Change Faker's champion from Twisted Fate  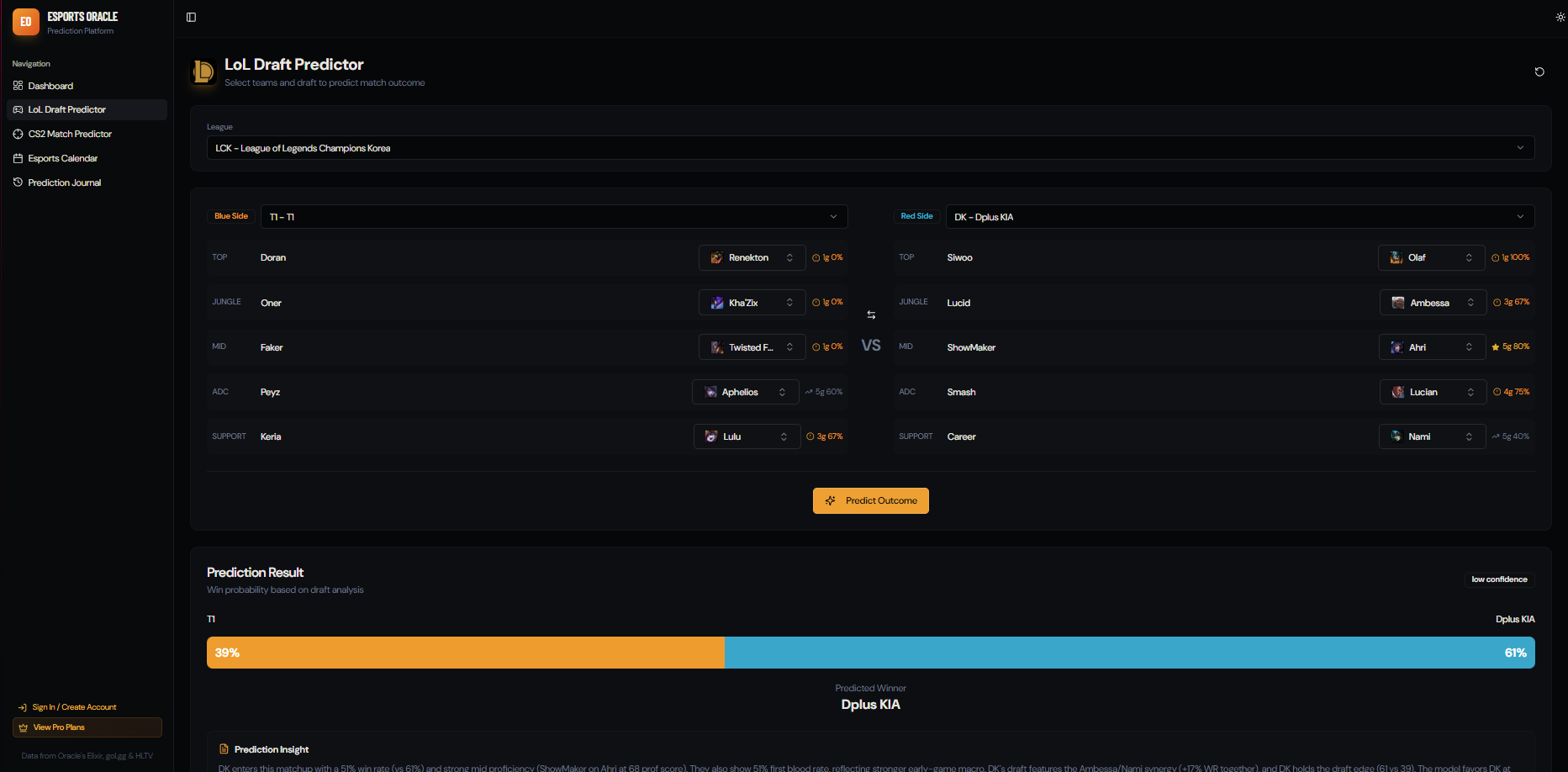pyautogui.click(x=752, y=346)
